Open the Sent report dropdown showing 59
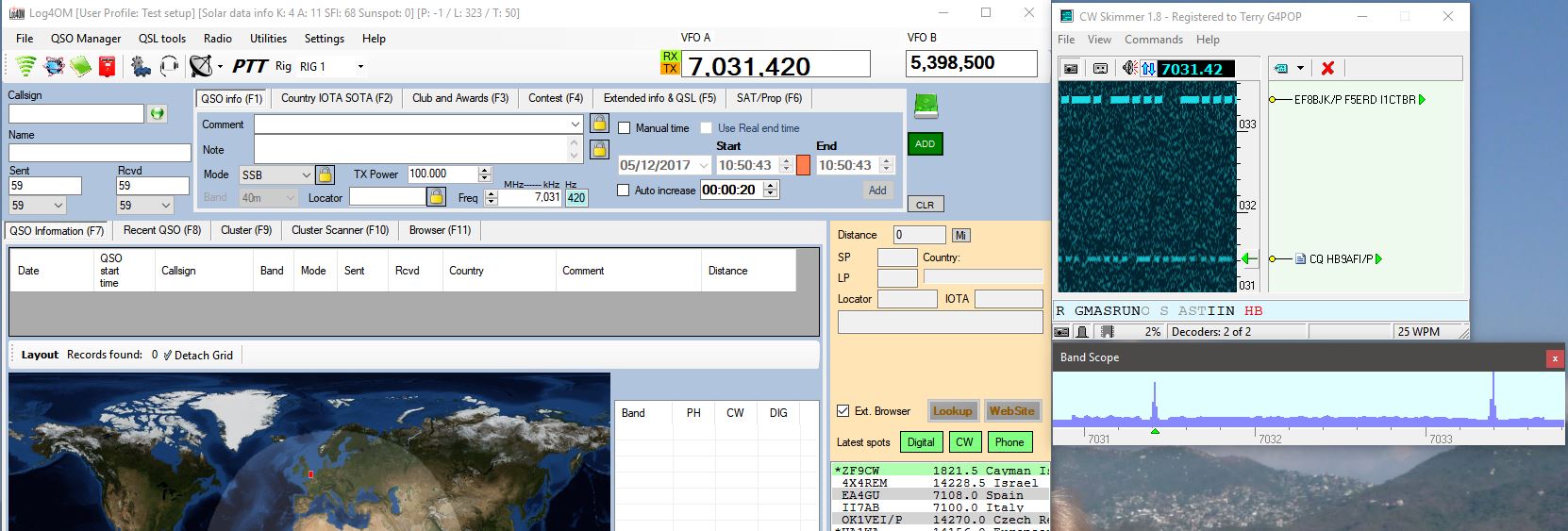 pyautogui.click(x=58, y=206)
